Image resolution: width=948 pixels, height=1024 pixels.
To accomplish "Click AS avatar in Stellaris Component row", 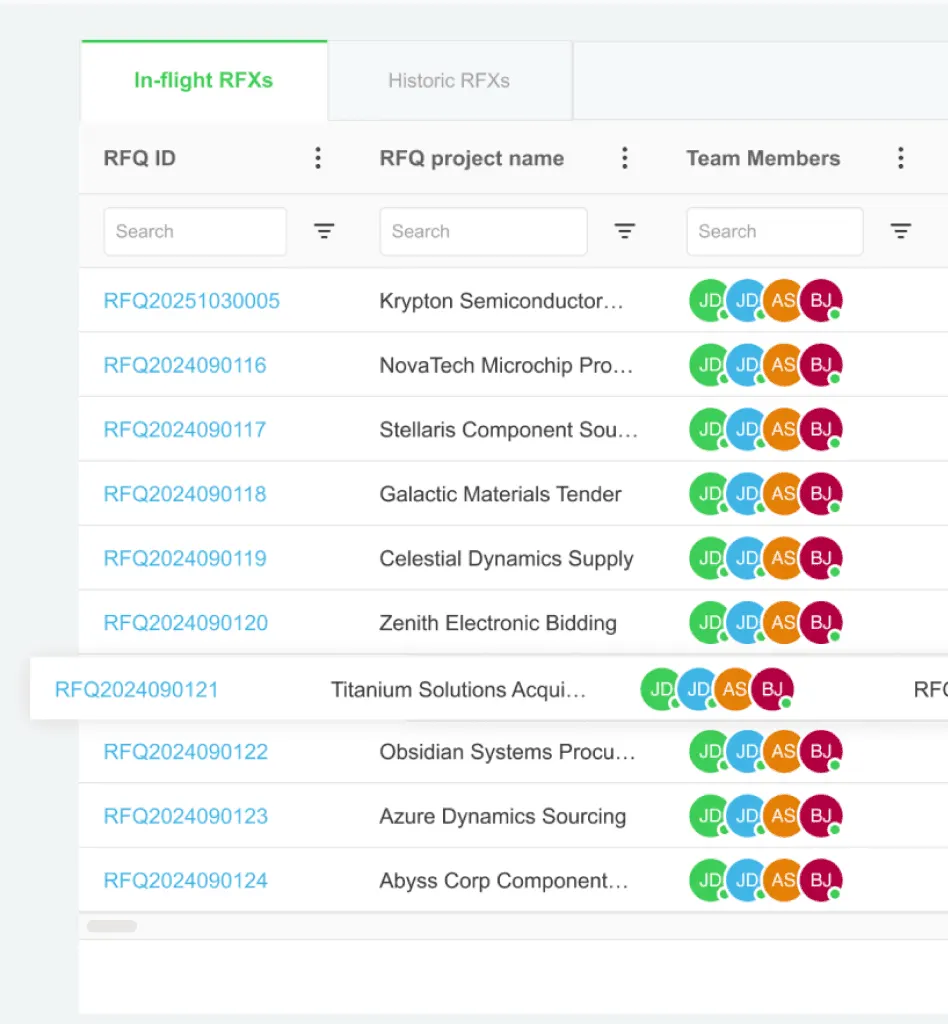I will click(783, 429).
